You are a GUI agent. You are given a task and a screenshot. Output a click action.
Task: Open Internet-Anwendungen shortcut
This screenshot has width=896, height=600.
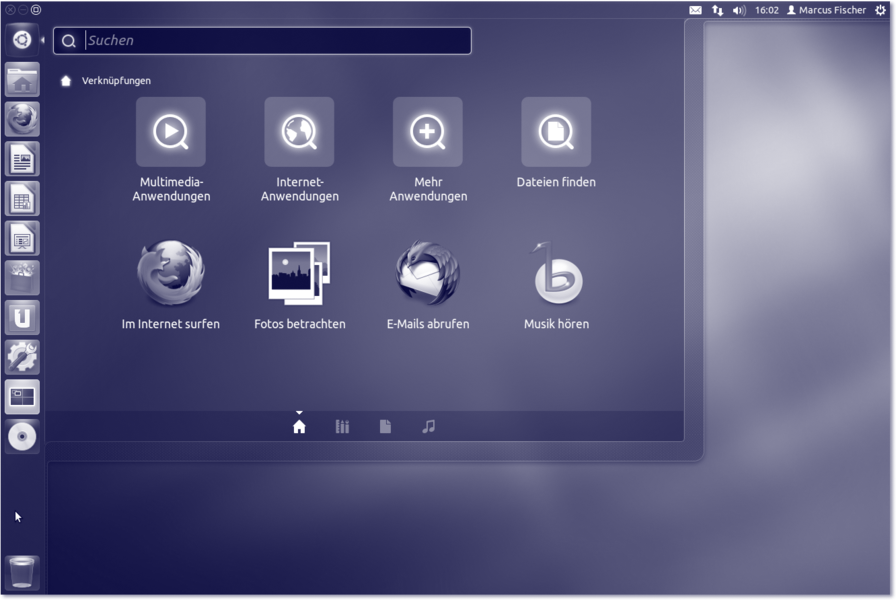(299, 132)
